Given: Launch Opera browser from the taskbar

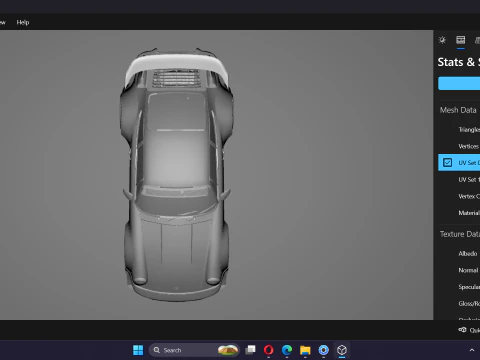Looking at the screenshot, I should 269,350.
